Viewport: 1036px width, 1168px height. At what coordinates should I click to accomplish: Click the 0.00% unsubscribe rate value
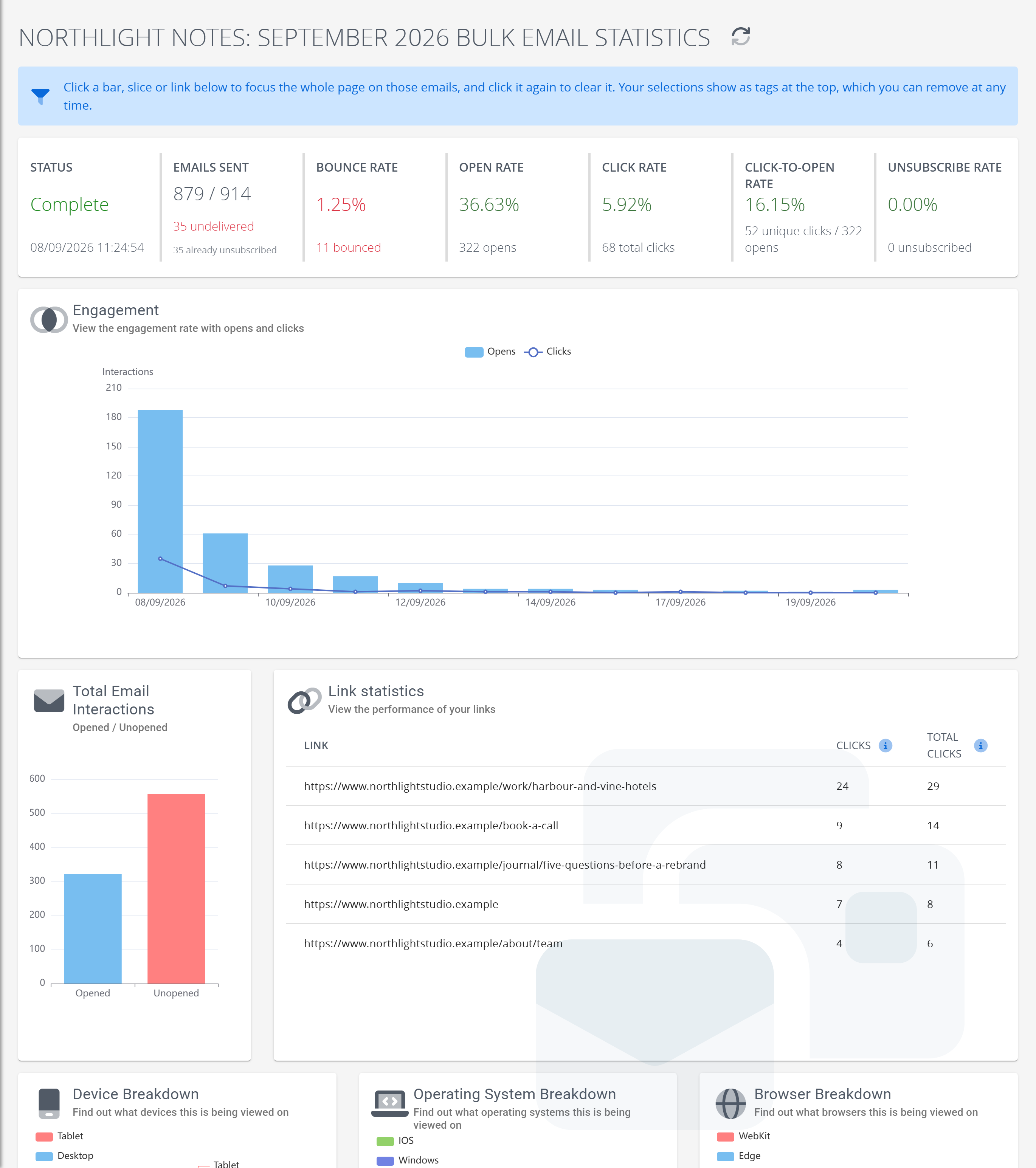point(912,204)
